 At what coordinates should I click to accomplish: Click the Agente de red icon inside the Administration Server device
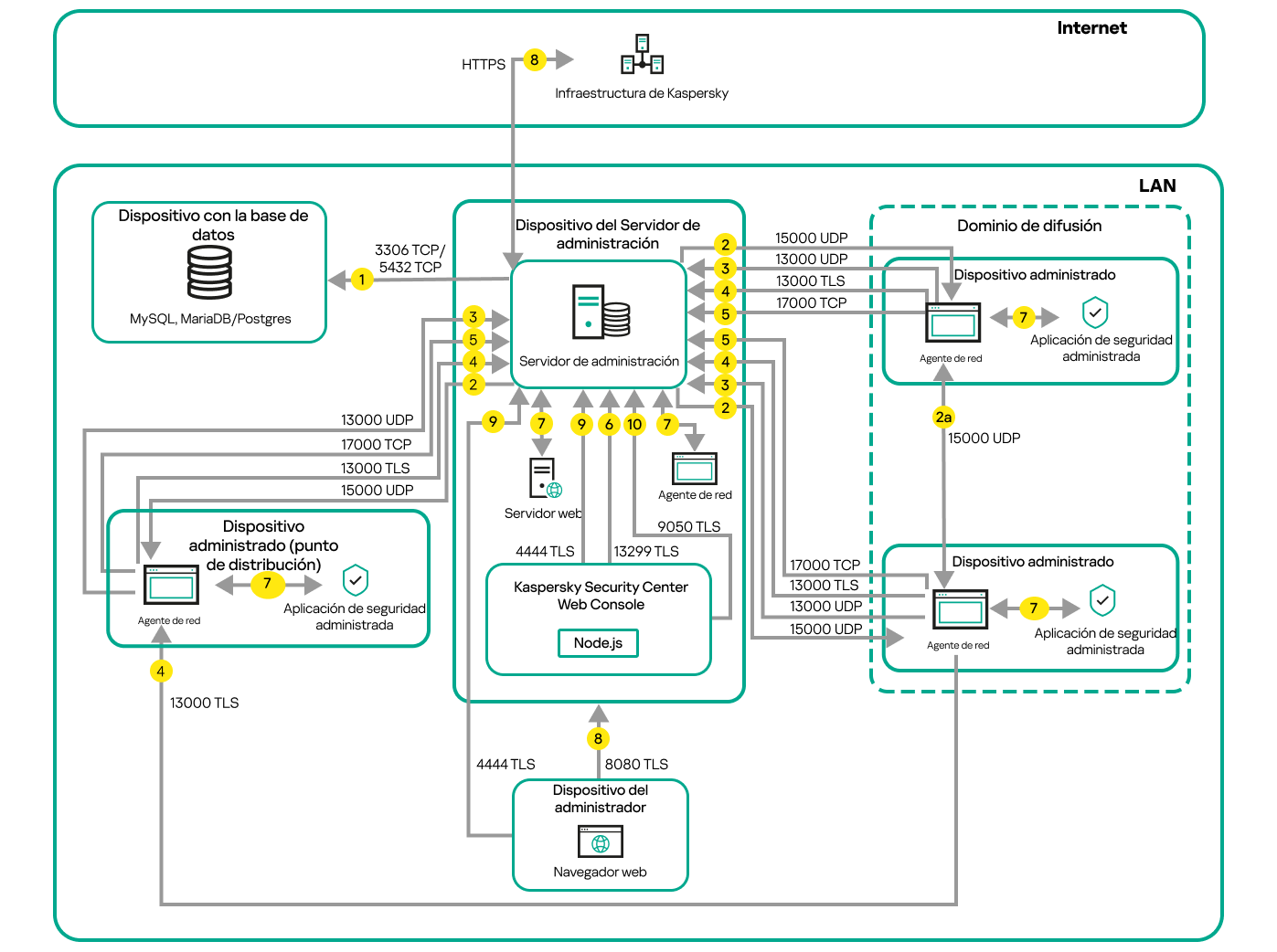click(x=695, y=468)
